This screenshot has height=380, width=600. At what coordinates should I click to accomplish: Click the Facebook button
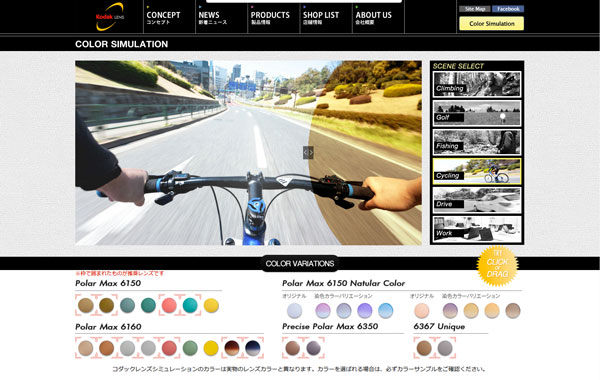pyautogui.click(x=508, y=9)
